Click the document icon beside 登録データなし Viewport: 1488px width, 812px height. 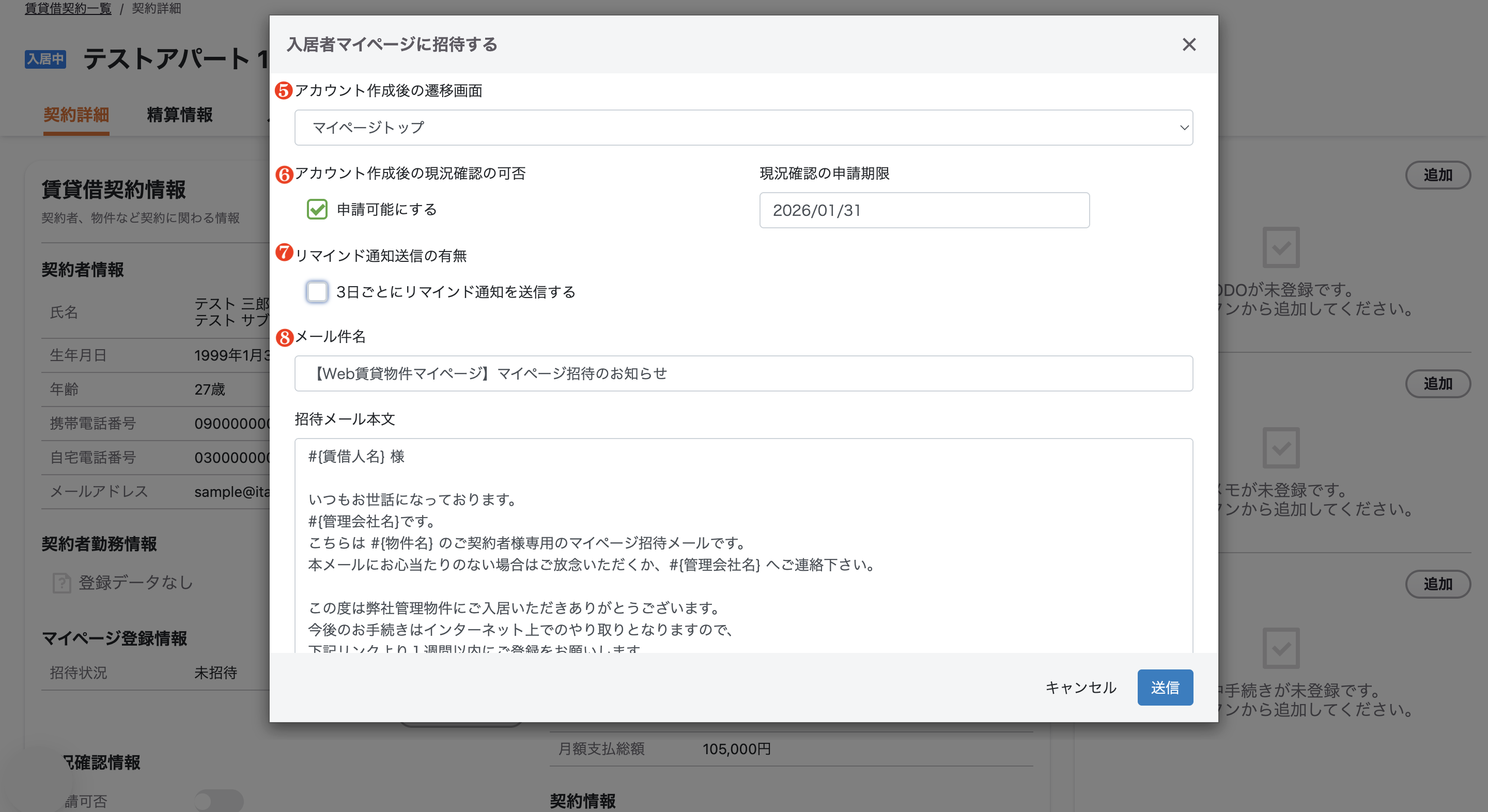coord(62,583)
